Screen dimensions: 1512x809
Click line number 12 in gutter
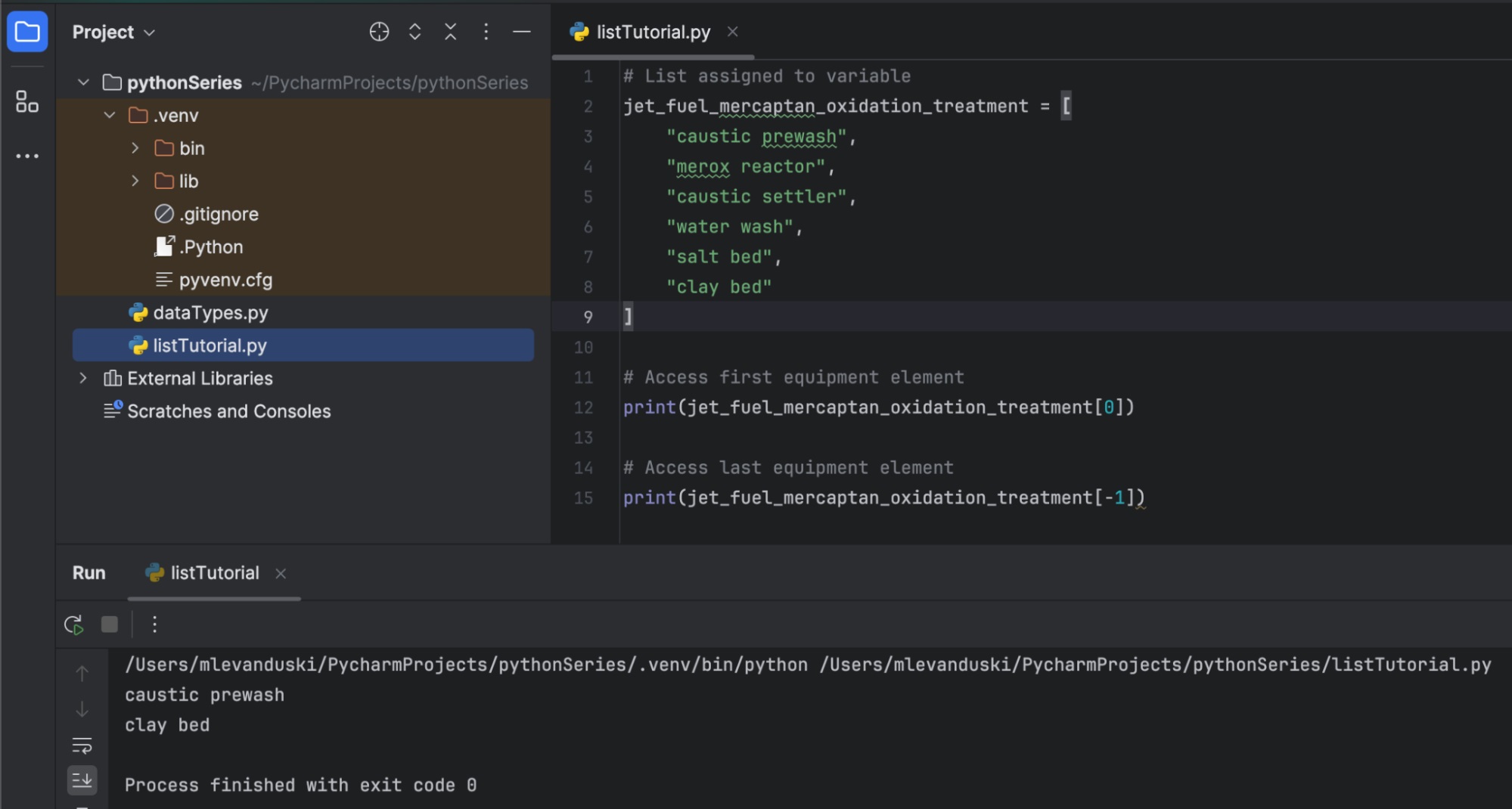(583, 408)
